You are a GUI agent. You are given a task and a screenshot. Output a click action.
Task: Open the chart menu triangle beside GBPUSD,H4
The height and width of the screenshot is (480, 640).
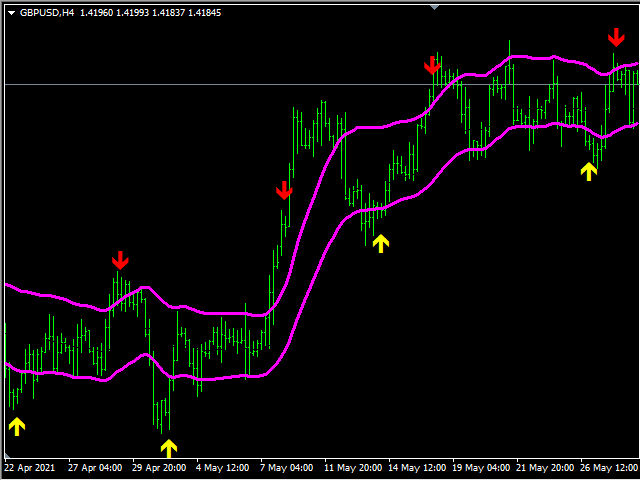pyautogui.click(x=11, y=13)
